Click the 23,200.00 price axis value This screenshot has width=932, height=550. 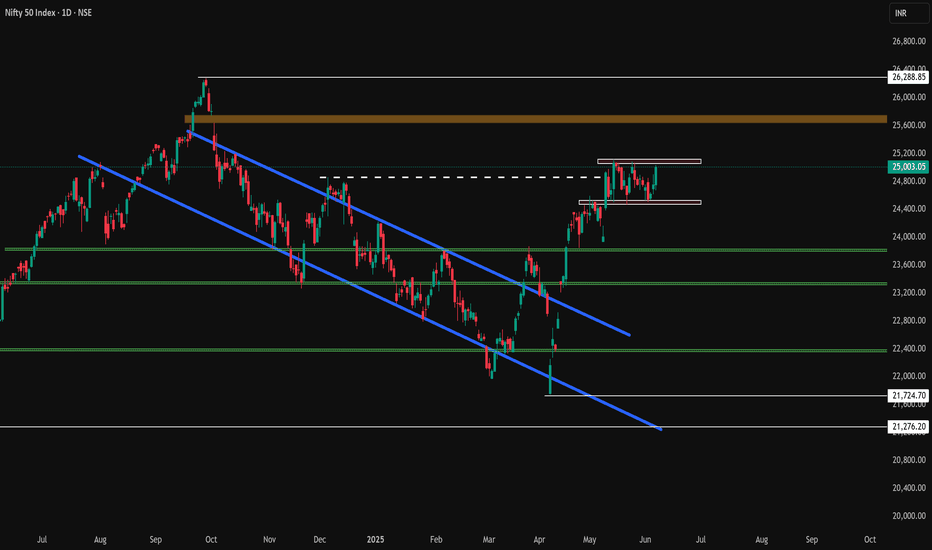tap(909, 293)
